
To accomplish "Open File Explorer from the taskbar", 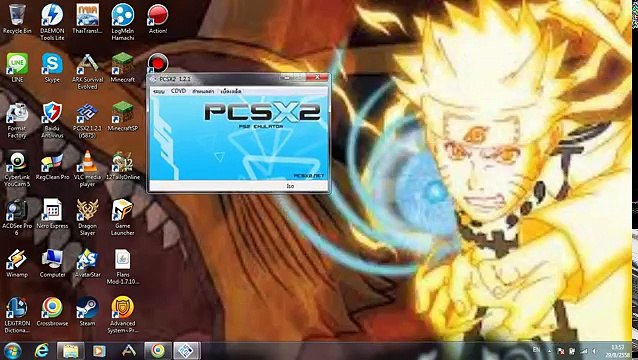I will (x=70, y=351).
